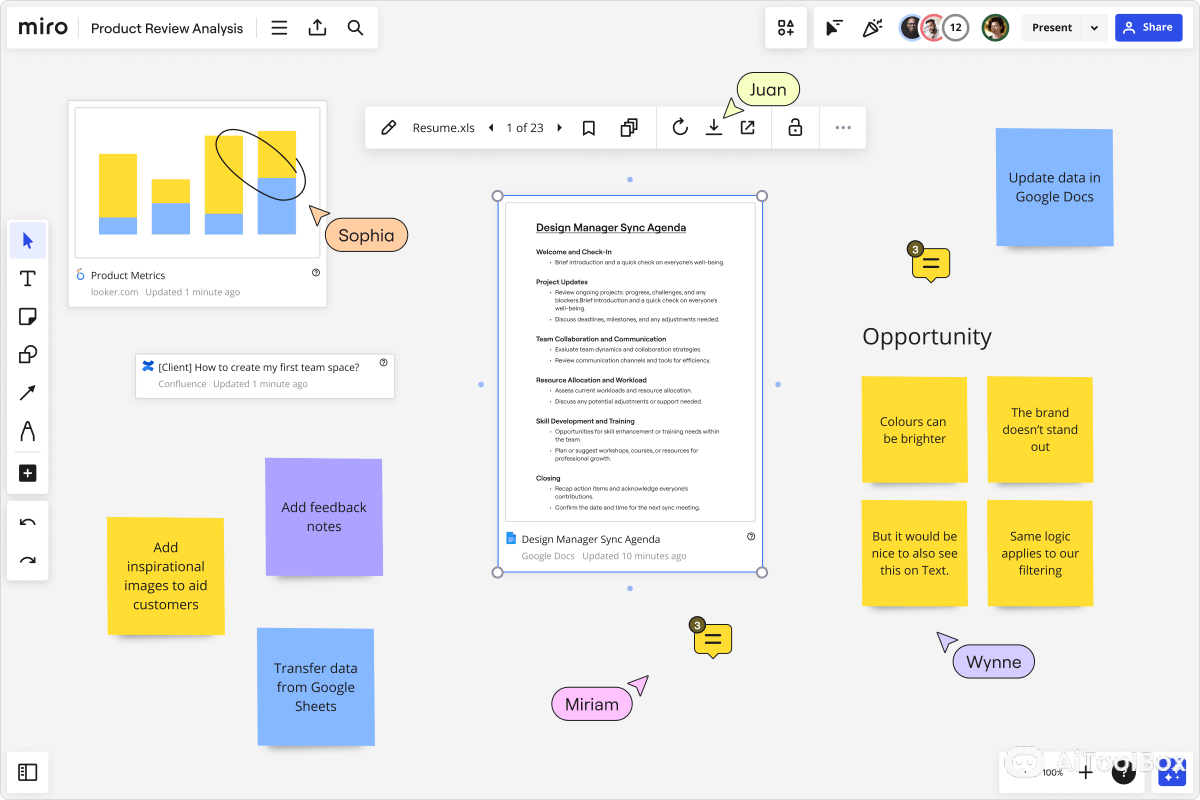The width and height of the screenshot is (1200, 800).
Task: Select the blue 'Update data in Google Docs' note
Action: 1054,187
